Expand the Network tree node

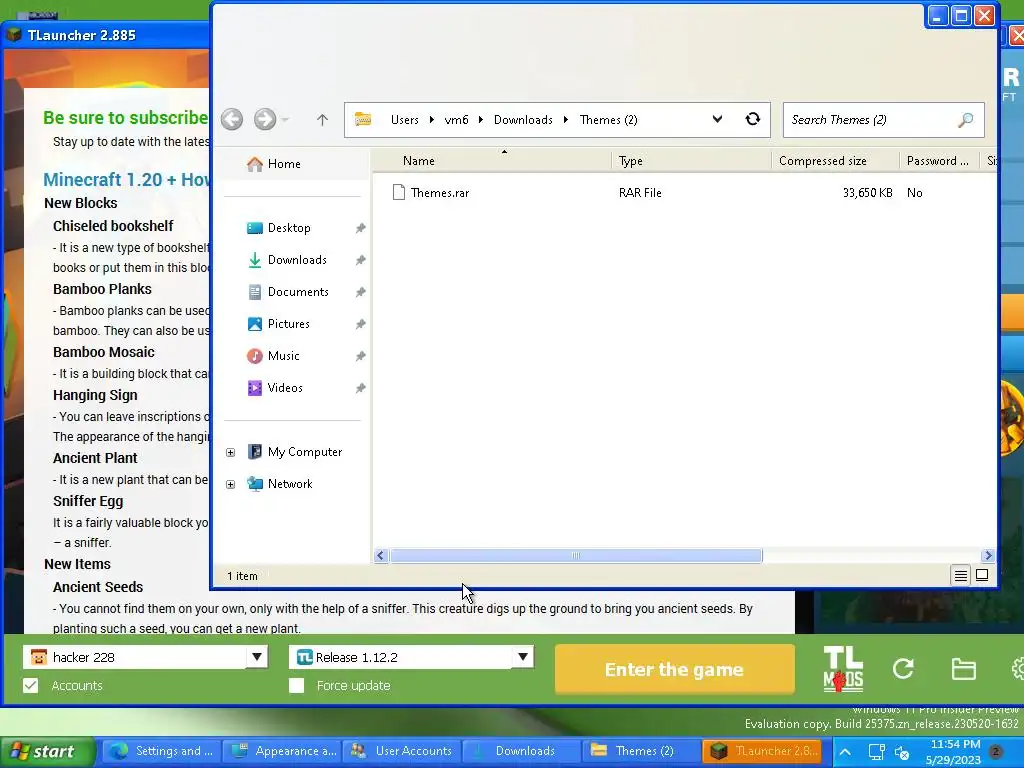pos(231,485)
